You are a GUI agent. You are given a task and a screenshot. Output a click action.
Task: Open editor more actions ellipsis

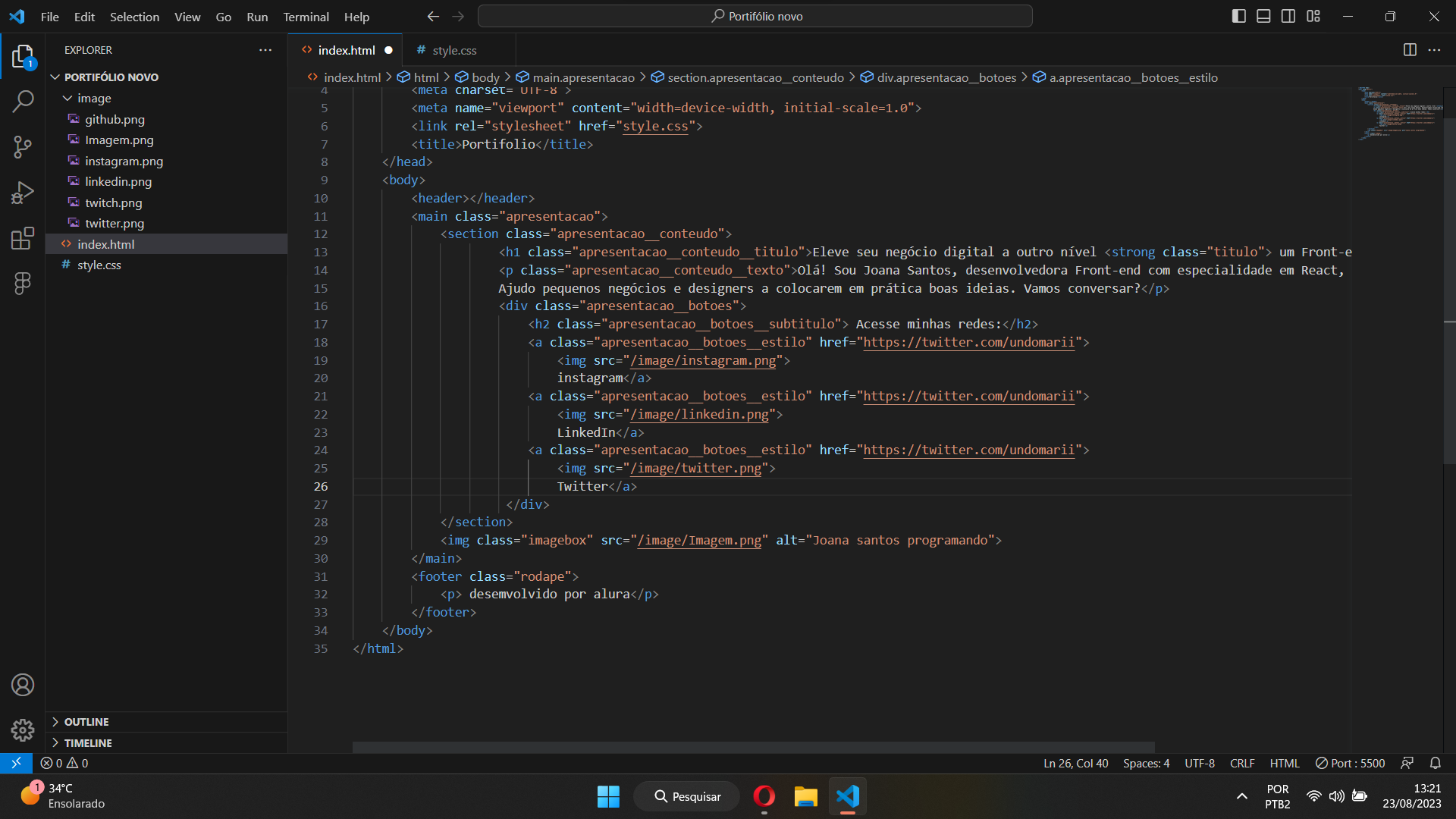1434,50
